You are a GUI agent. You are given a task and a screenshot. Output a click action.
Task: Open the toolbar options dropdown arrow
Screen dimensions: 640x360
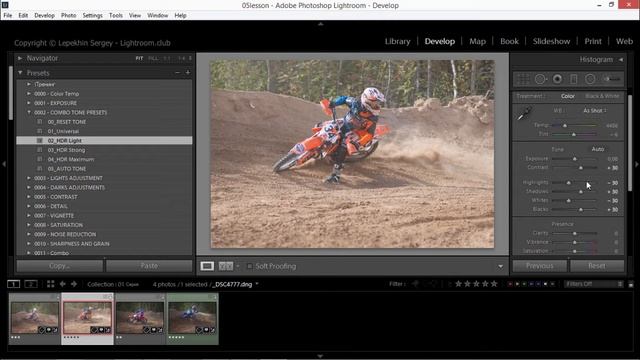tap(500, 266)
